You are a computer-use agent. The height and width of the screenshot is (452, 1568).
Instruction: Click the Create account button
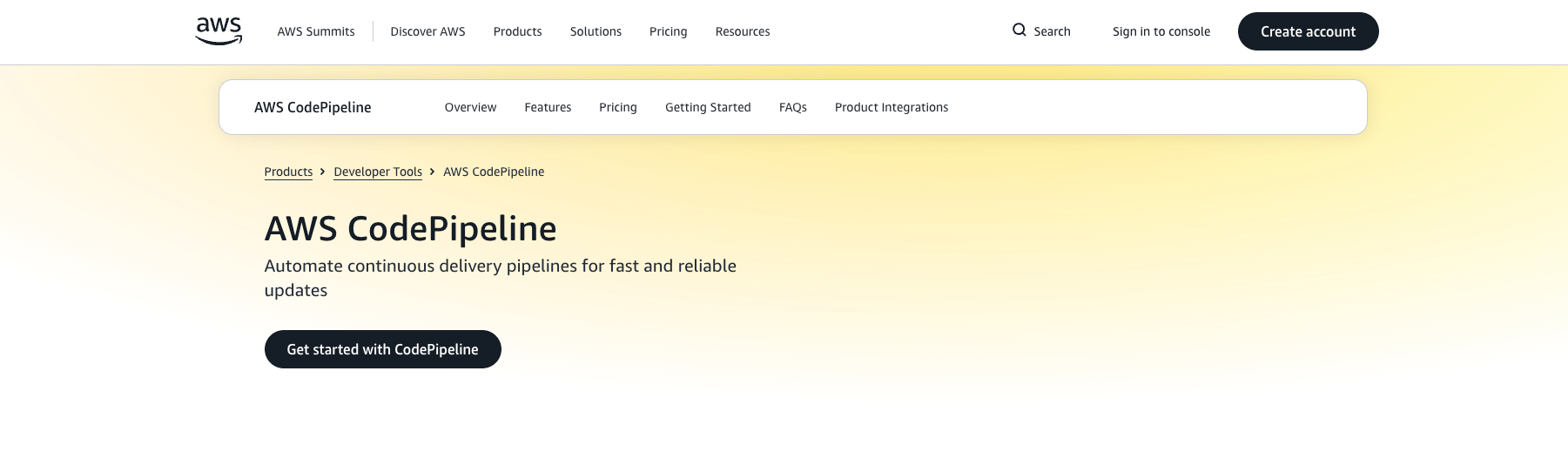click(x=1308, y=31)
